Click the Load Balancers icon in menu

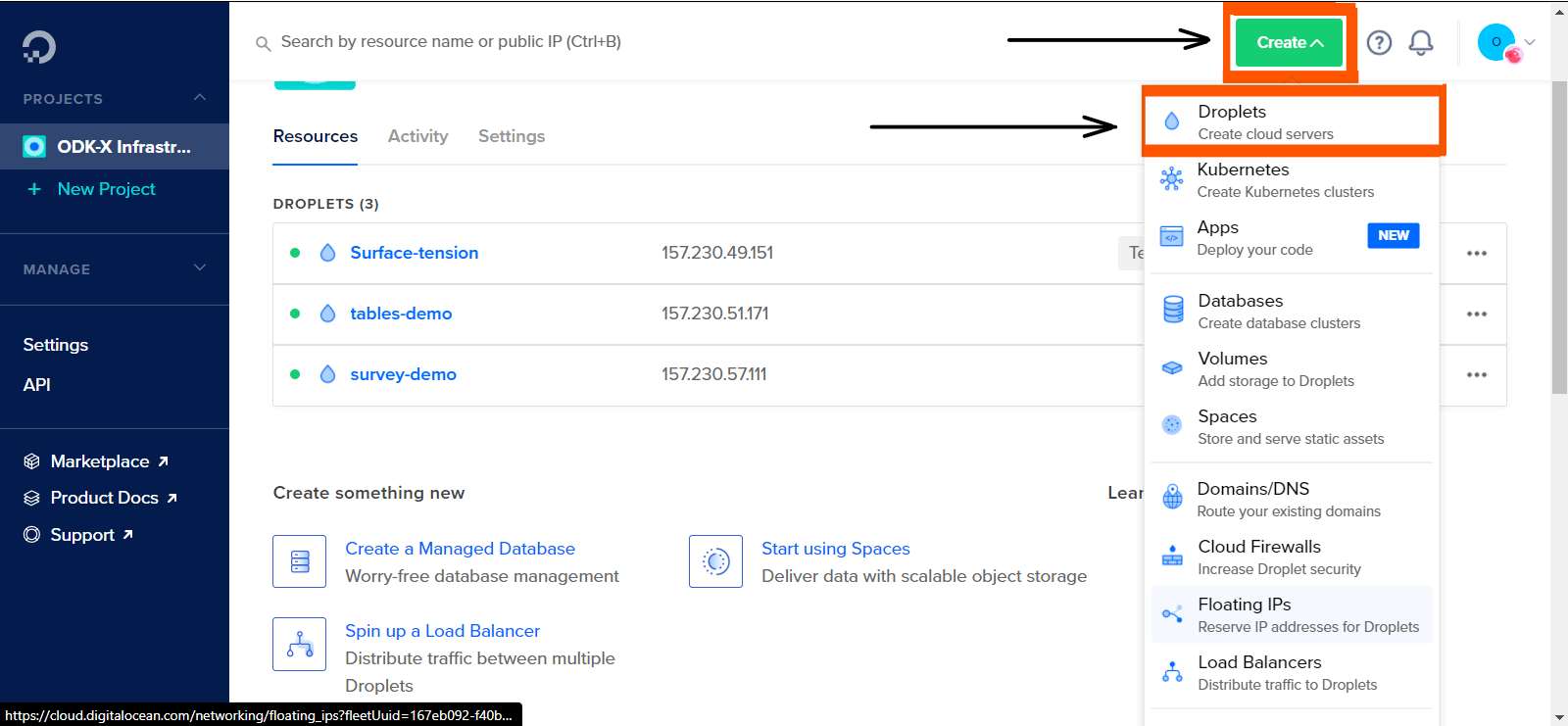tap(1172, 671)
